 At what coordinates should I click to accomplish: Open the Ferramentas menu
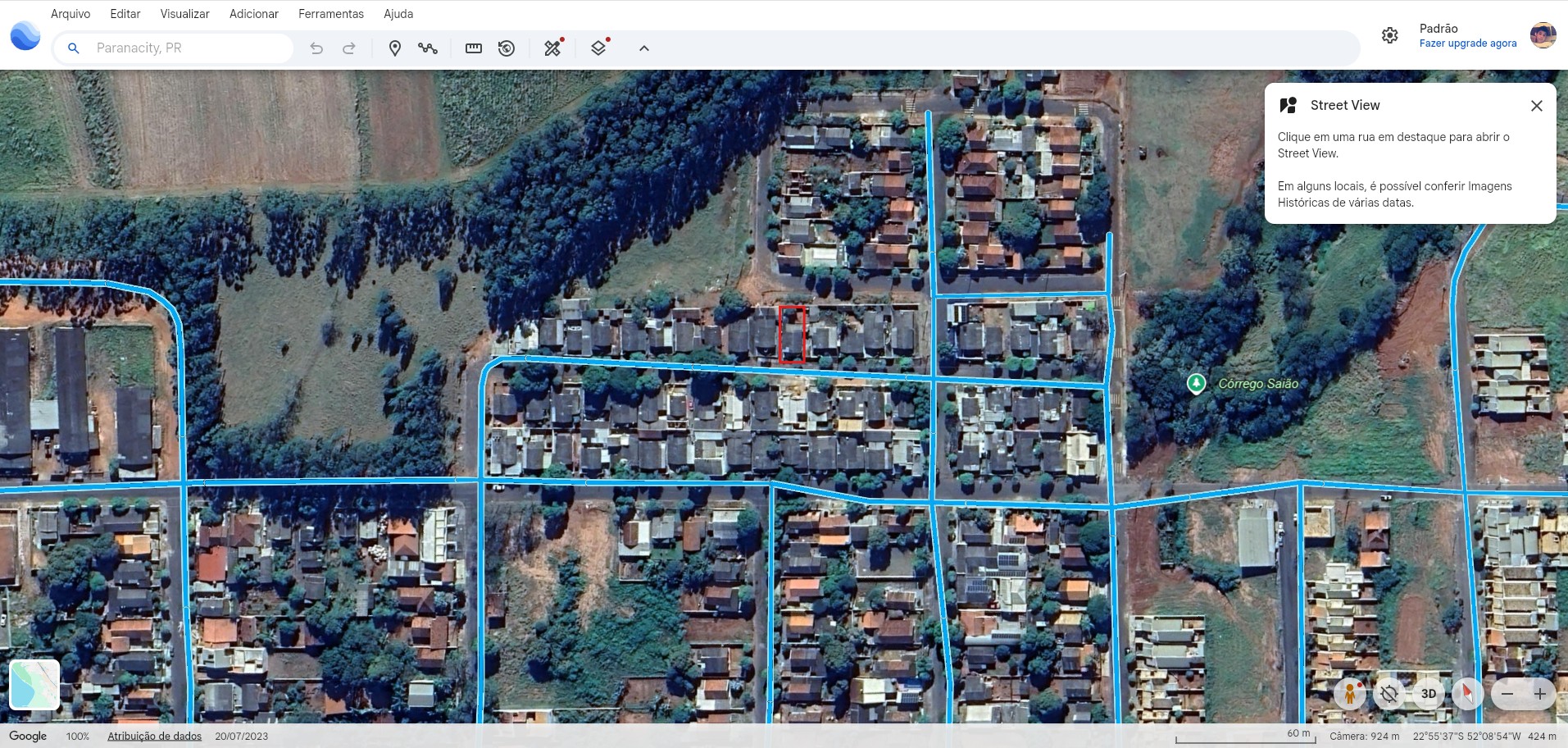(x=330, y=14)
